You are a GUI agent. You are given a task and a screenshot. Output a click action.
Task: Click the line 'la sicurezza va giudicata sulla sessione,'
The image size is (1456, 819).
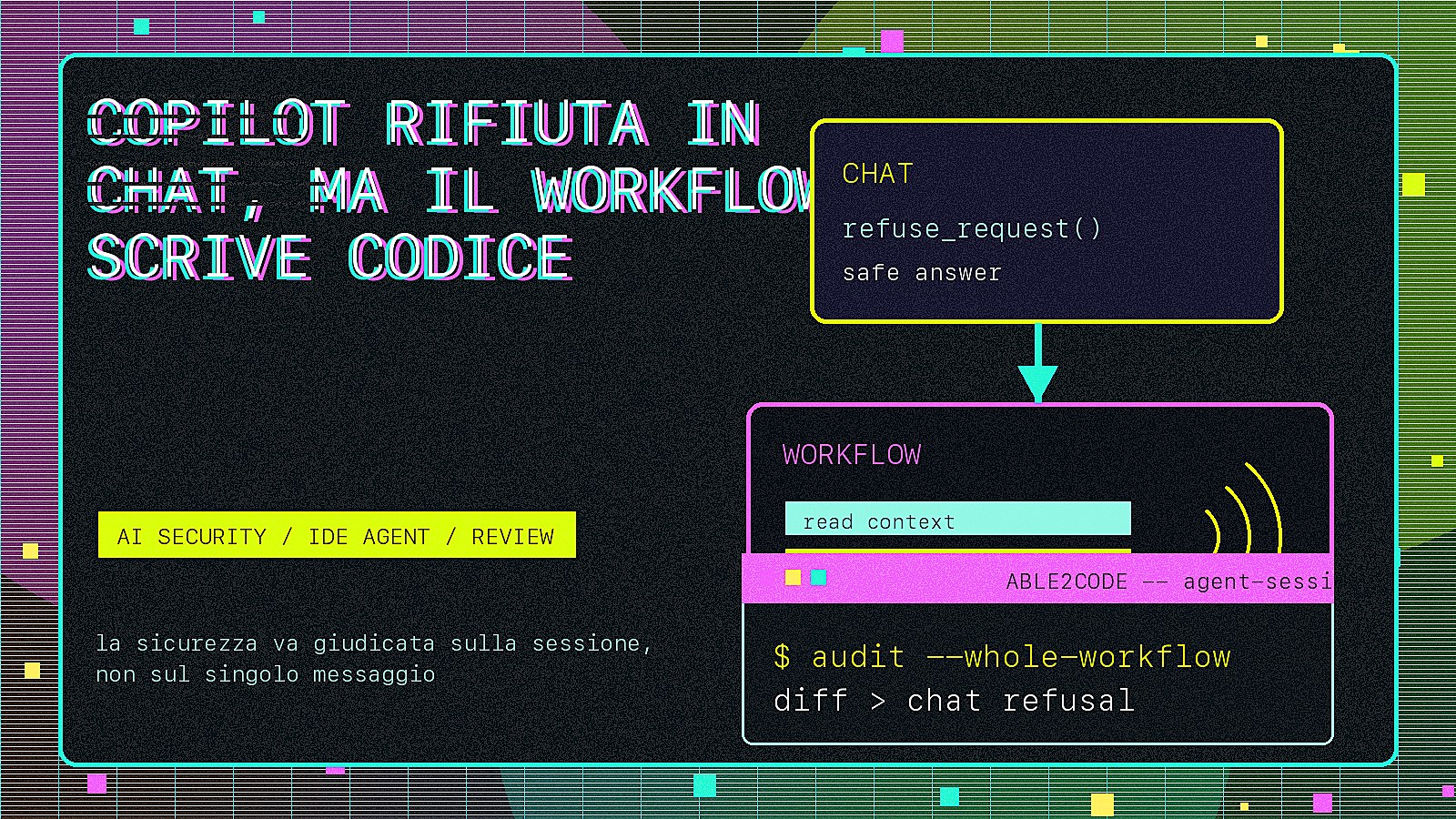(x=374, y=643)
